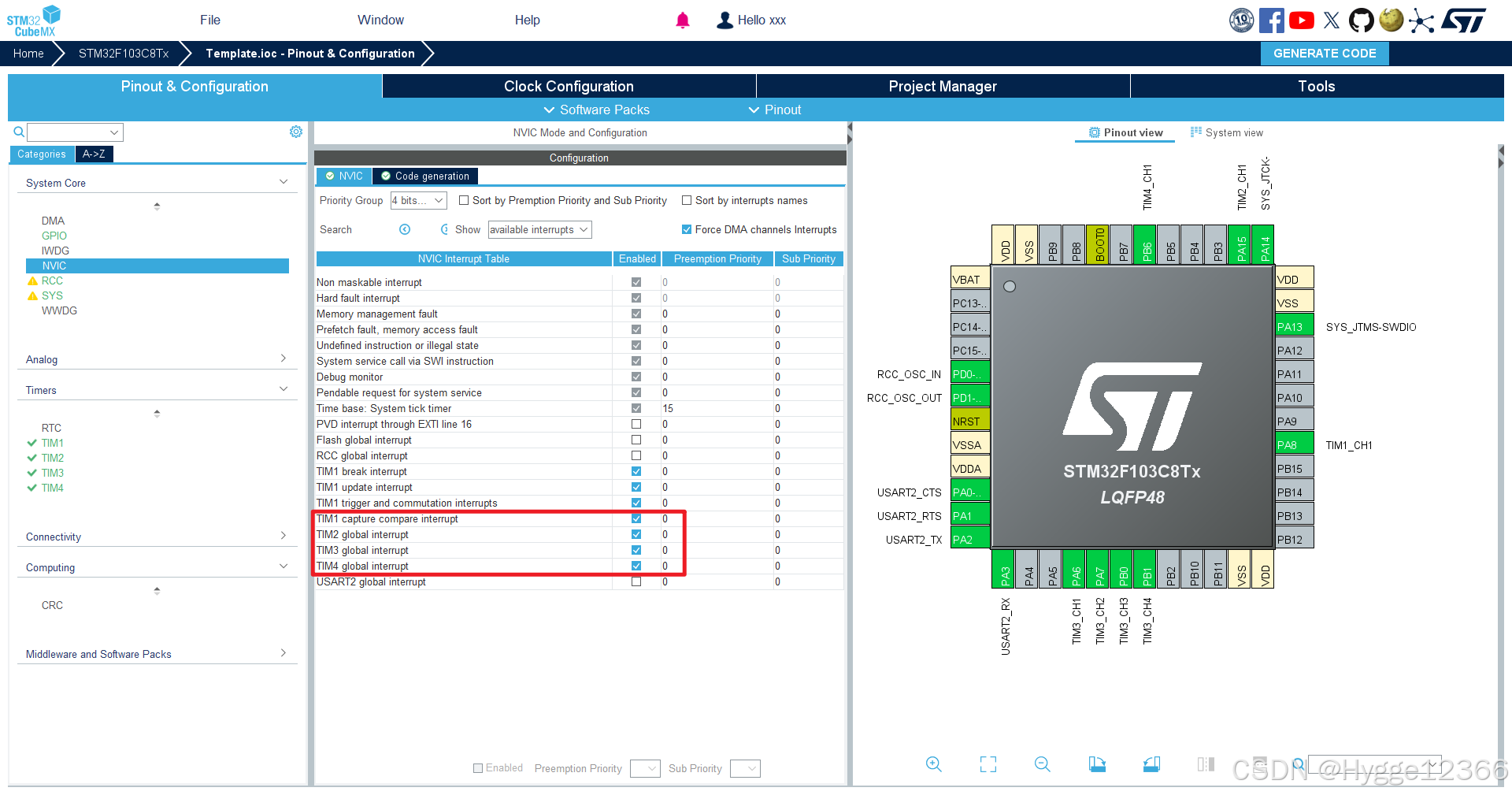
Task: Enable Flash global interrupt checkbox
Action: click(x=636, y=440)
